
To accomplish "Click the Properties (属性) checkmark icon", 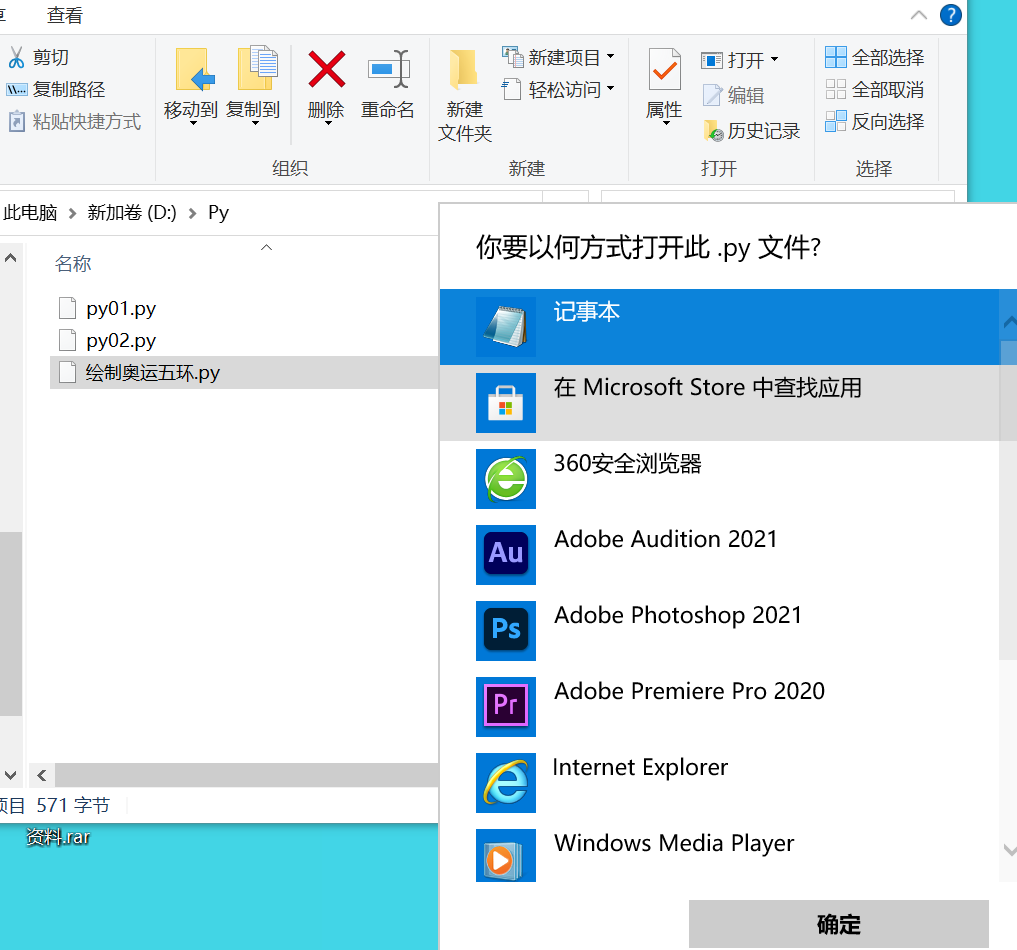I will [664, 69].
